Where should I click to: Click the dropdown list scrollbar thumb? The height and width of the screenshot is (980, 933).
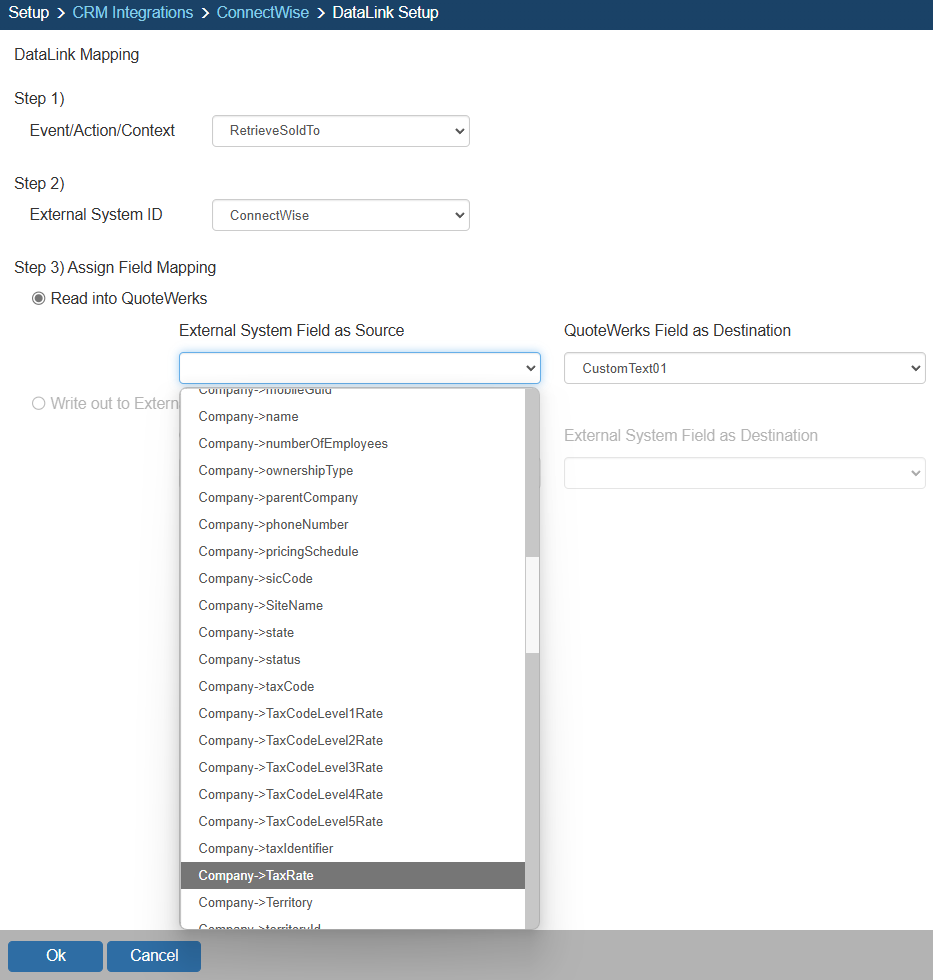coord(532,605)
